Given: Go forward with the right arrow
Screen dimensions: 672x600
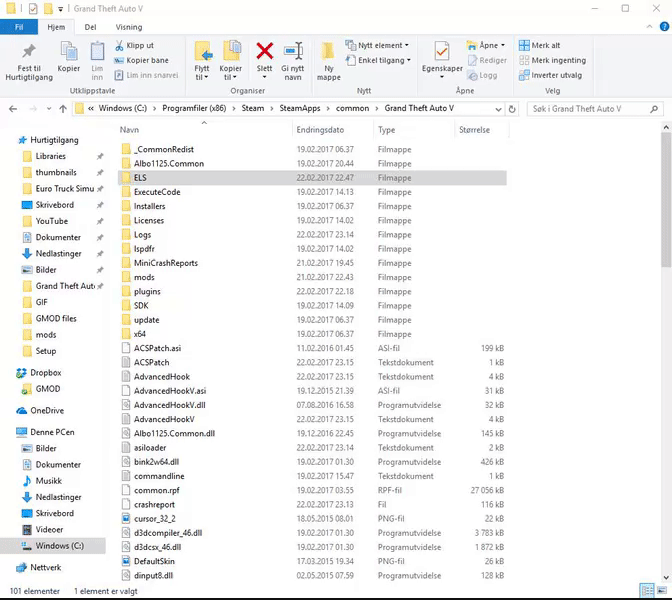Looking at the screenshot, I should [x=33, y=109].
